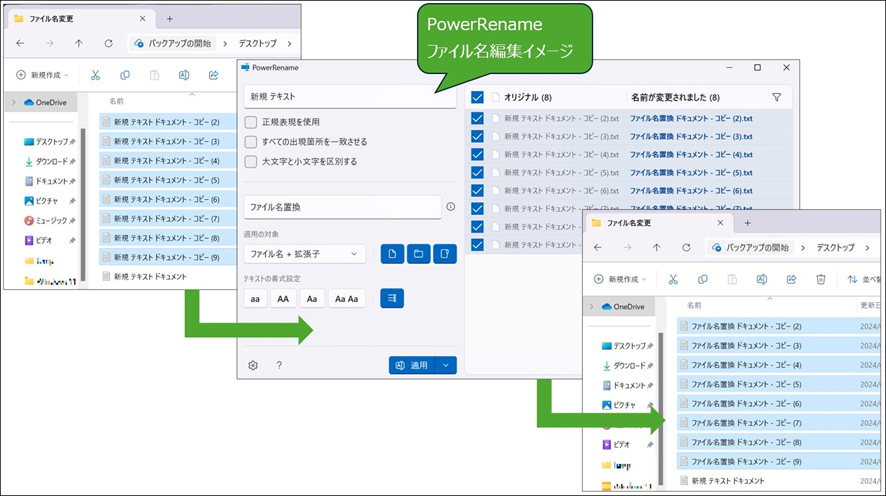886x496 pixels.
Task: Click Share icon in left Explorer toolbar
Action: [x=214, y=75]
